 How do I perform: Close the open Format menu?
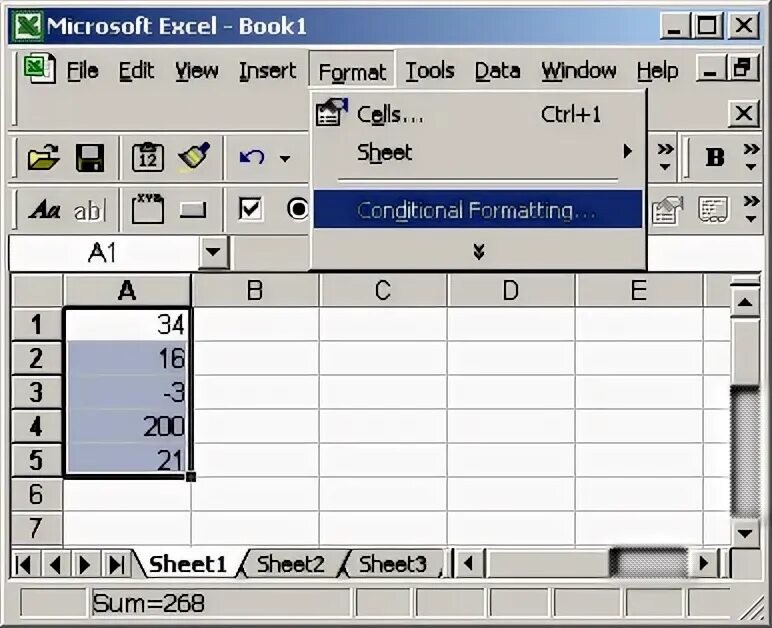(x=352, y=72)
